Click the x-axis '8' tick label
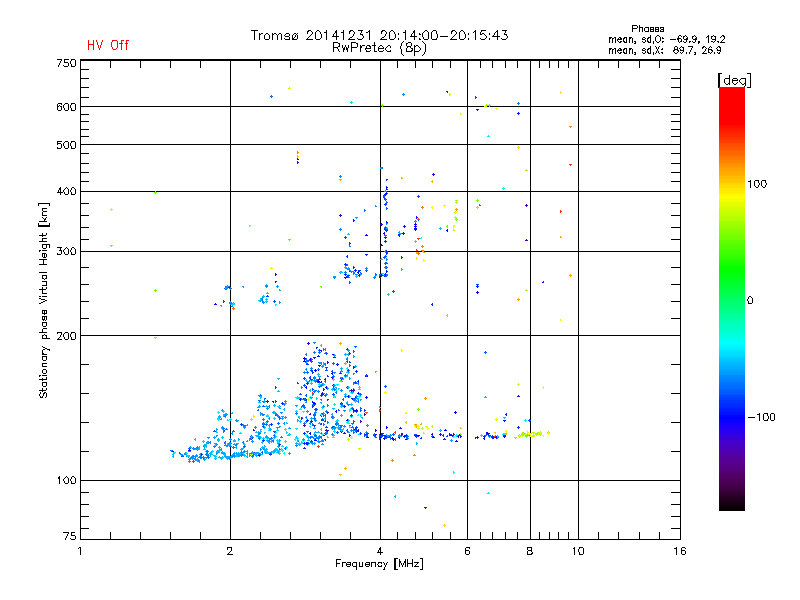 (x=530, y=551)
